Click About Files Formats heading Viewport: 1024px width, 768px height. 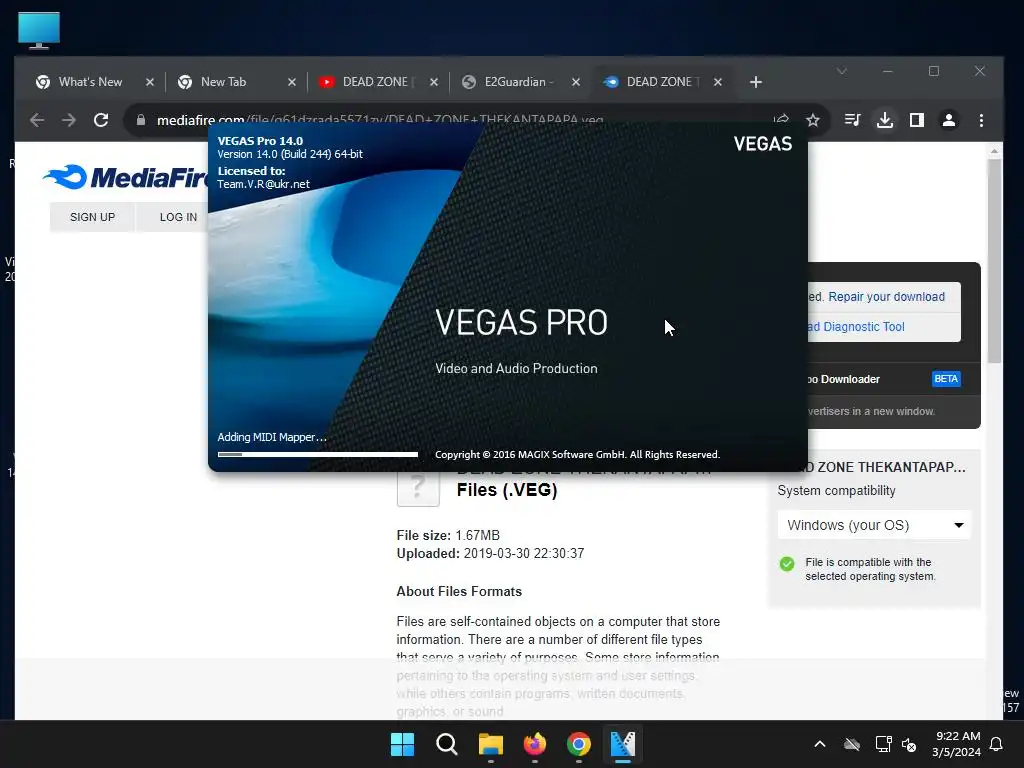[x=459, y=592]
